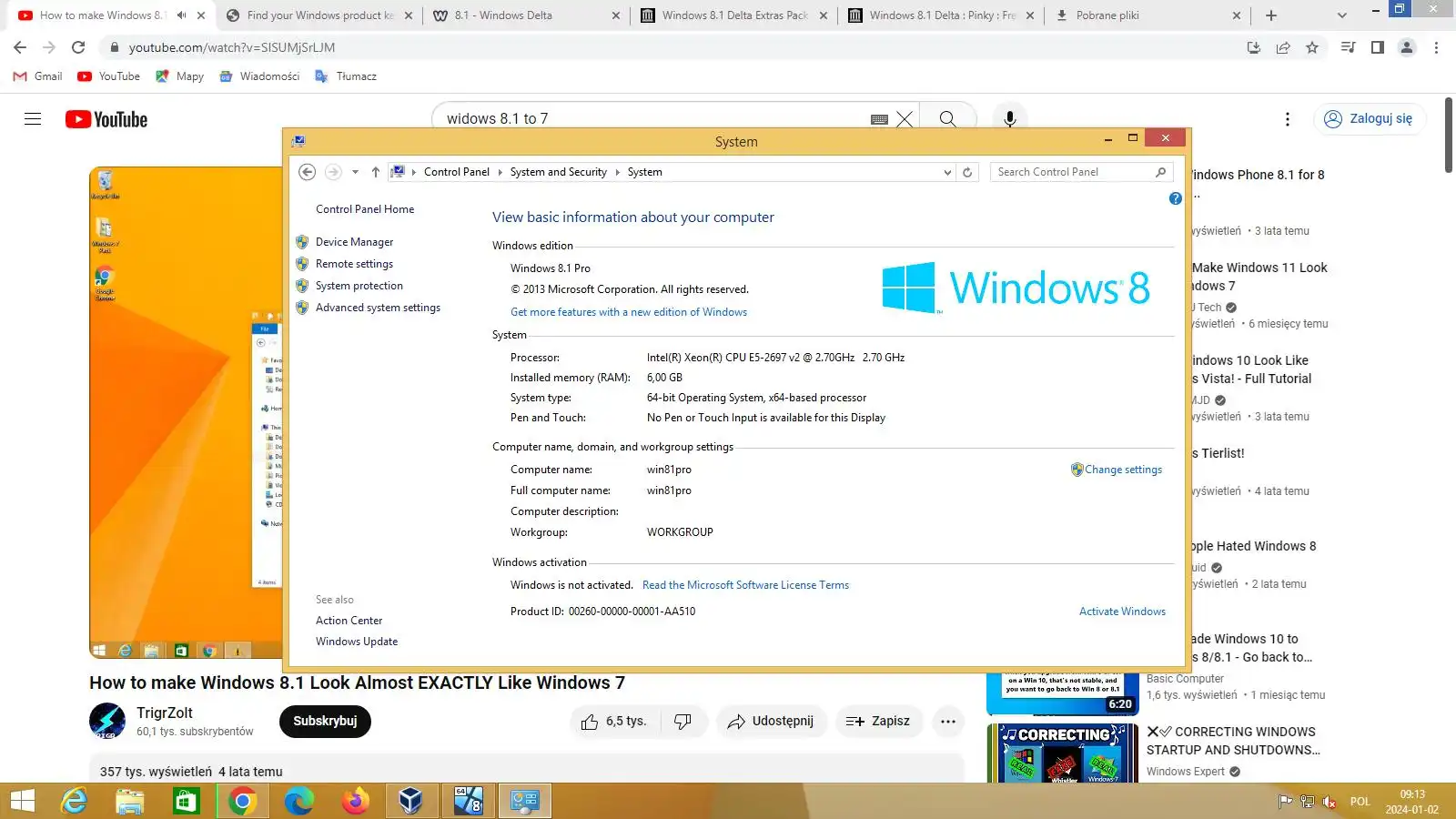Open Chrome's tab search chevron
Viewport: 1456px width, 819px height.
pos(1342,15)
